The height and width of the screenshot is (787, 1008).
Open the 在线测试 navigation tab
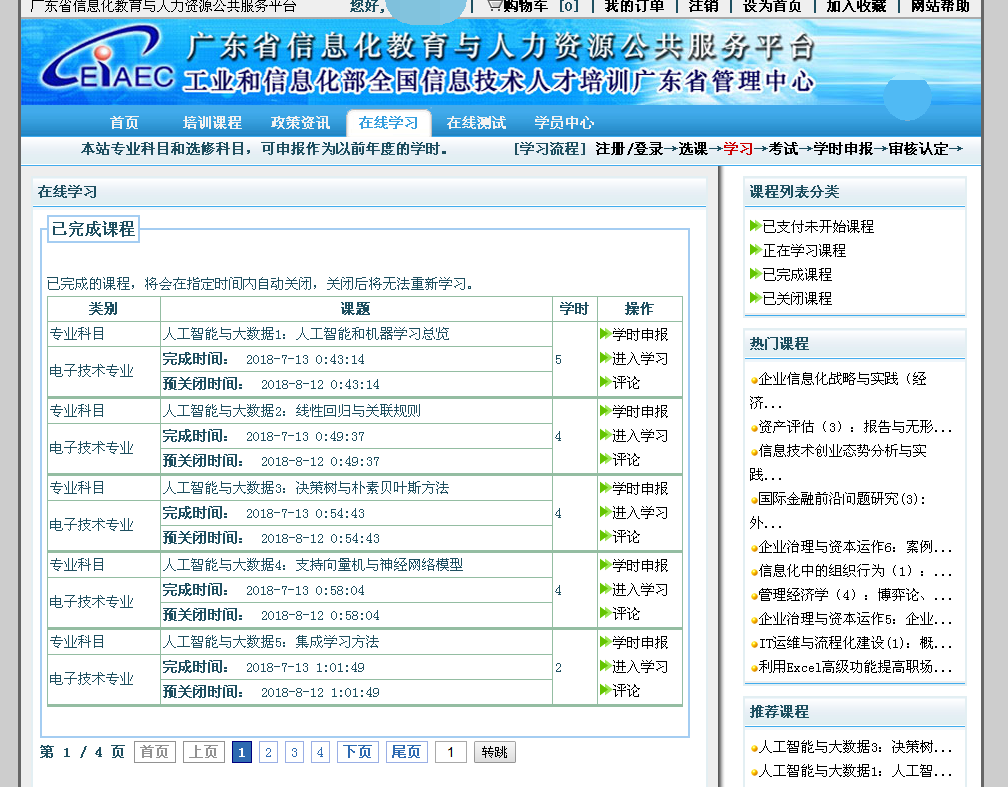[476, 123]
